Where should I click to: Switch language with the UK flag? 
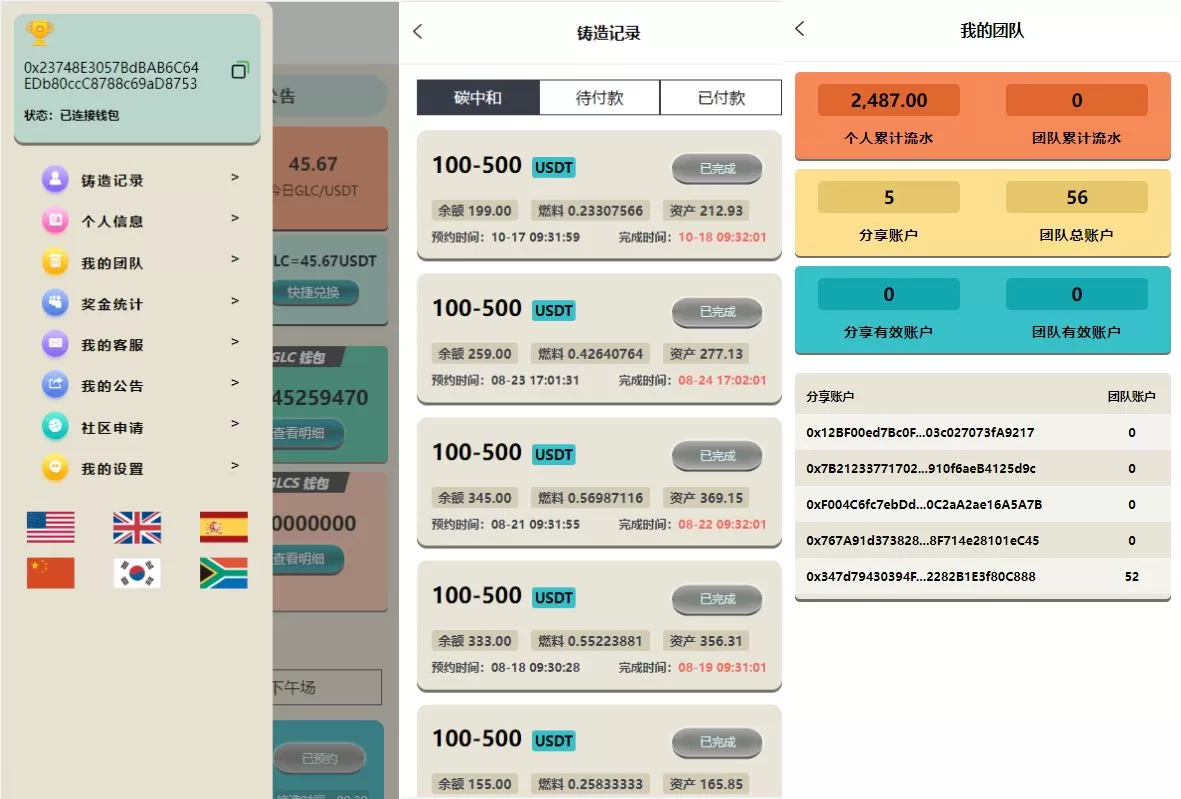(x=137, y=527)
